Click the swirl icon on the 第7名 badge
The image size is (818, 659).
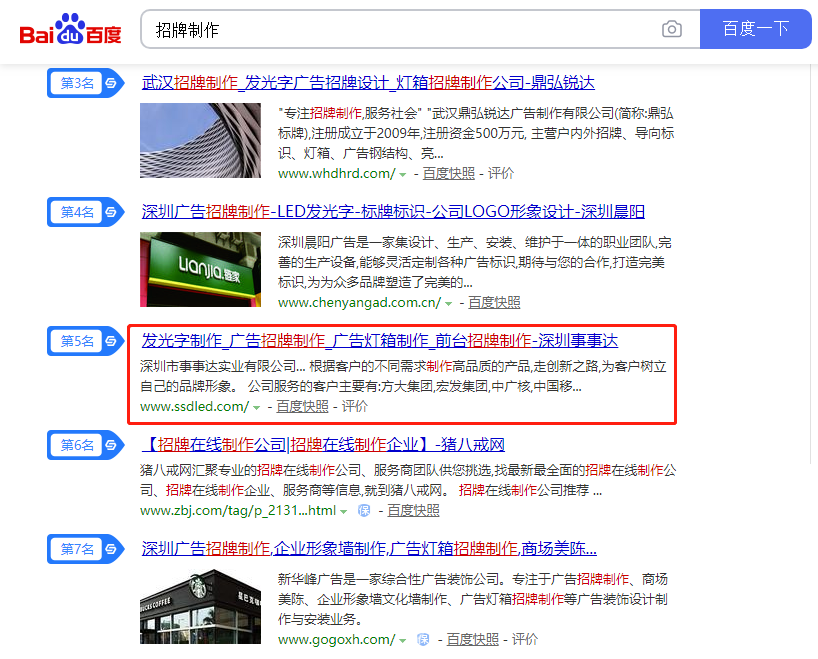click(x=111, y=548)
